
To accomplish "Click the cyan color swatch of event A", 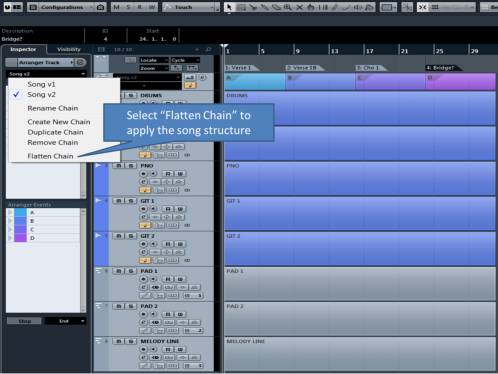I will [x=20, y=212].
